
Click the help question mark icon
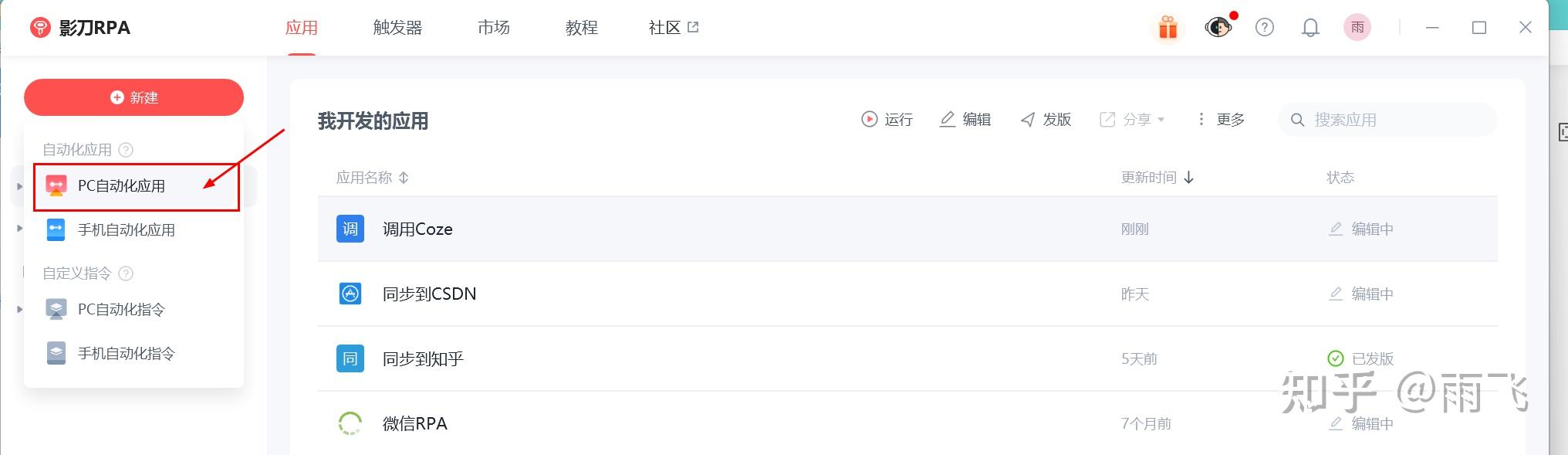[1265, 28]
